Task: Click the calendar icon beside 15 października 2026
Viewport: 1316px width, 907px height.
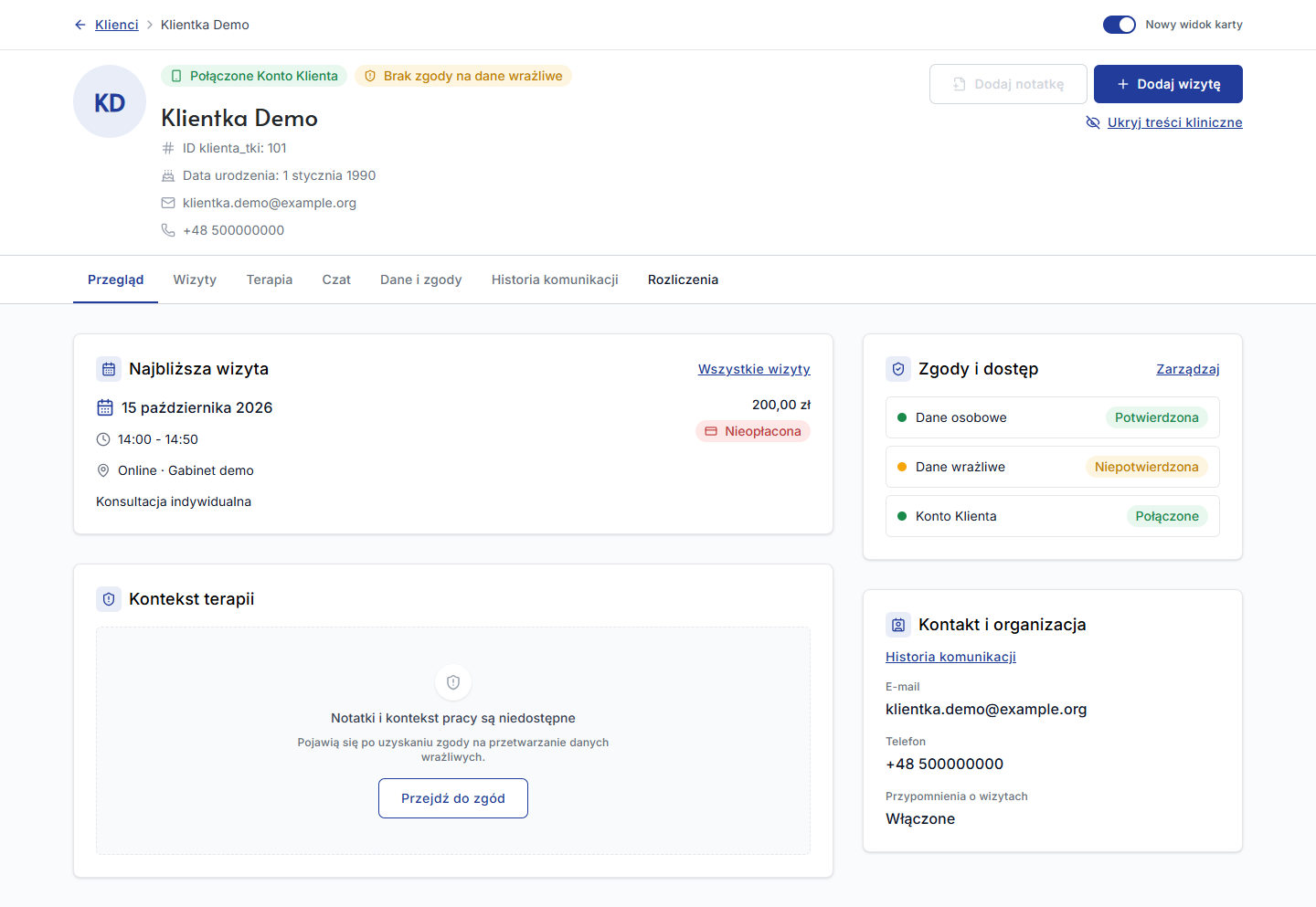Action: pyautogui.click(x=105, y=407)
